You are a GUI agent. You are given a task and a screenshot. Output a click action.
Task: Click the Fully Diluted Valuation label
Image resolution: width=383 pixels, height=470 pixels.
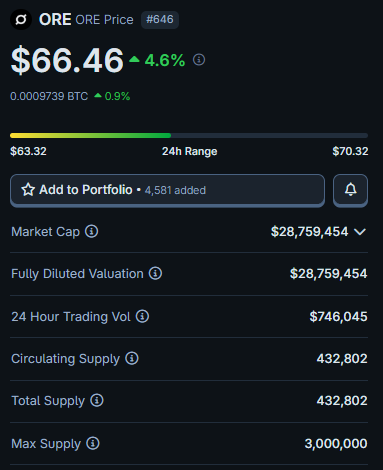click(x=77, y=274)
